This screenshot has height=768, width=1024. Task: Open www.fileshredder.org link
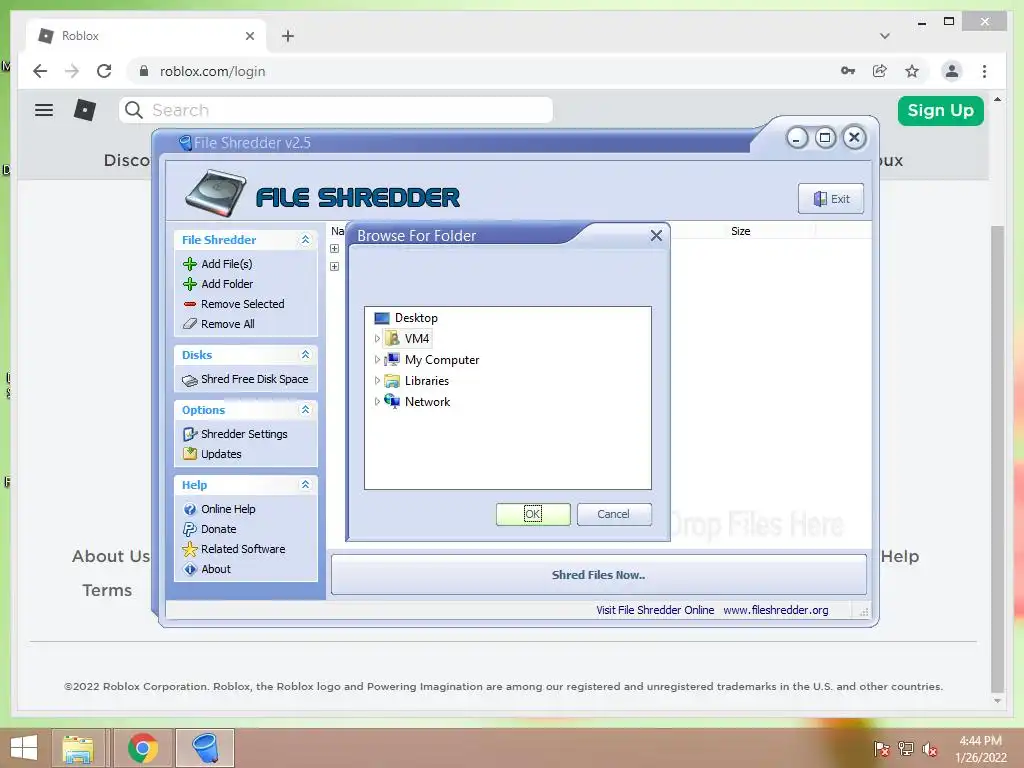pyautogui.click(x=776, y=610)
